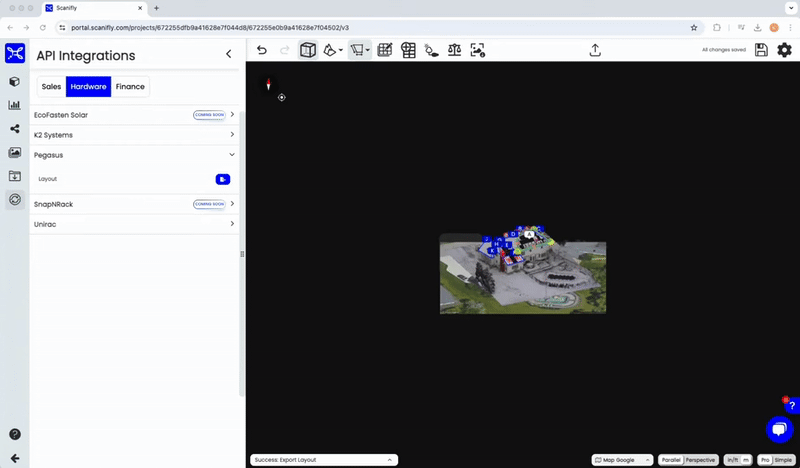
Task: Open the module layout edit tool
Action: [x=385, y=50]
